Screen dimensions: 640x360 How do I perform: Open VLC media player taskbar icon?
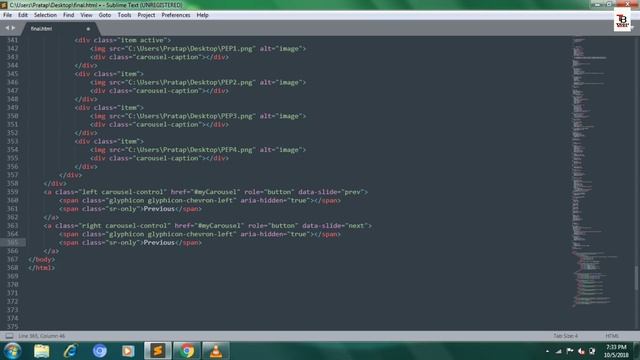[x=216, y=351]
